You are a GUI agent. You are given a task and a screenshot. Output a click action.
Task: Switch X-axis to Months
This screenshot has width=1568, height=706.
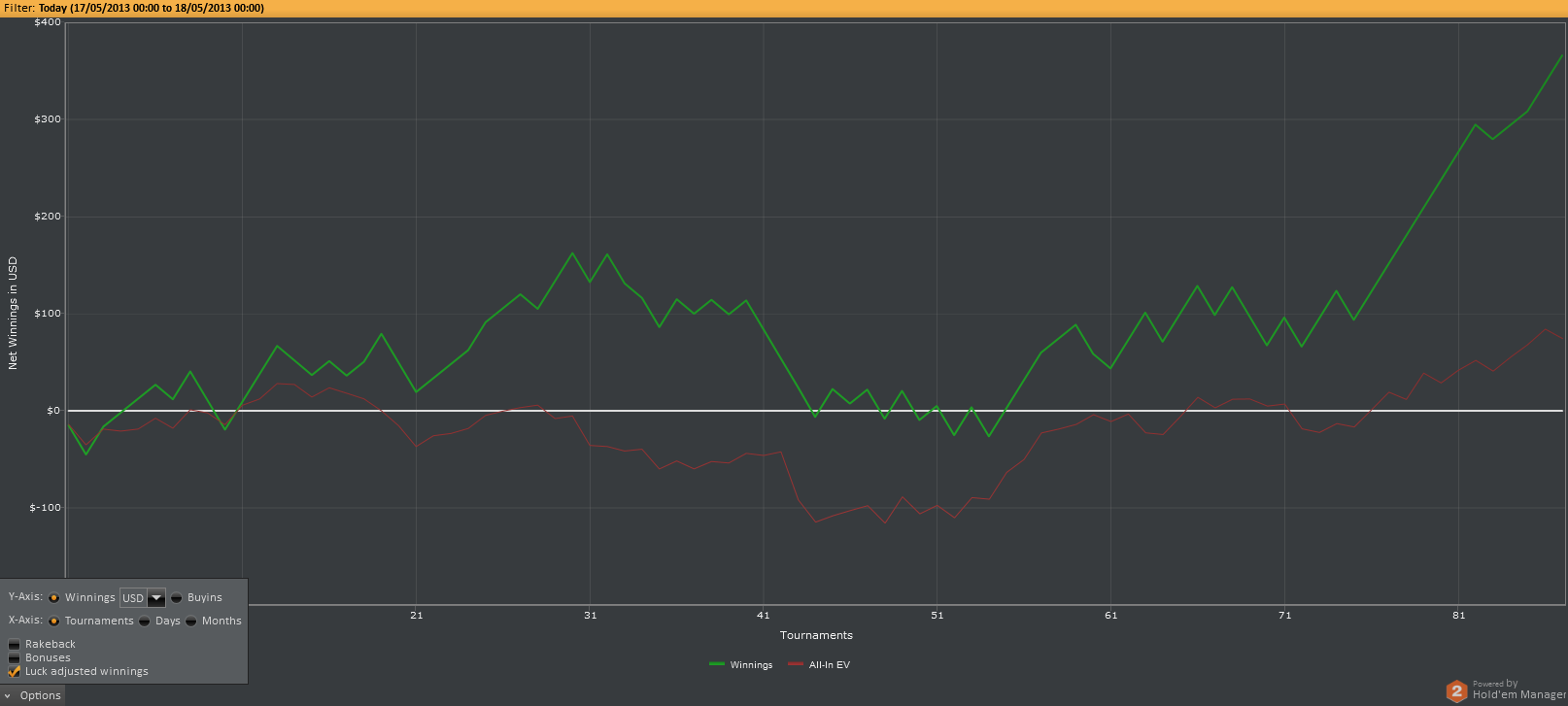pyautogui.click(x=191, y=621)
